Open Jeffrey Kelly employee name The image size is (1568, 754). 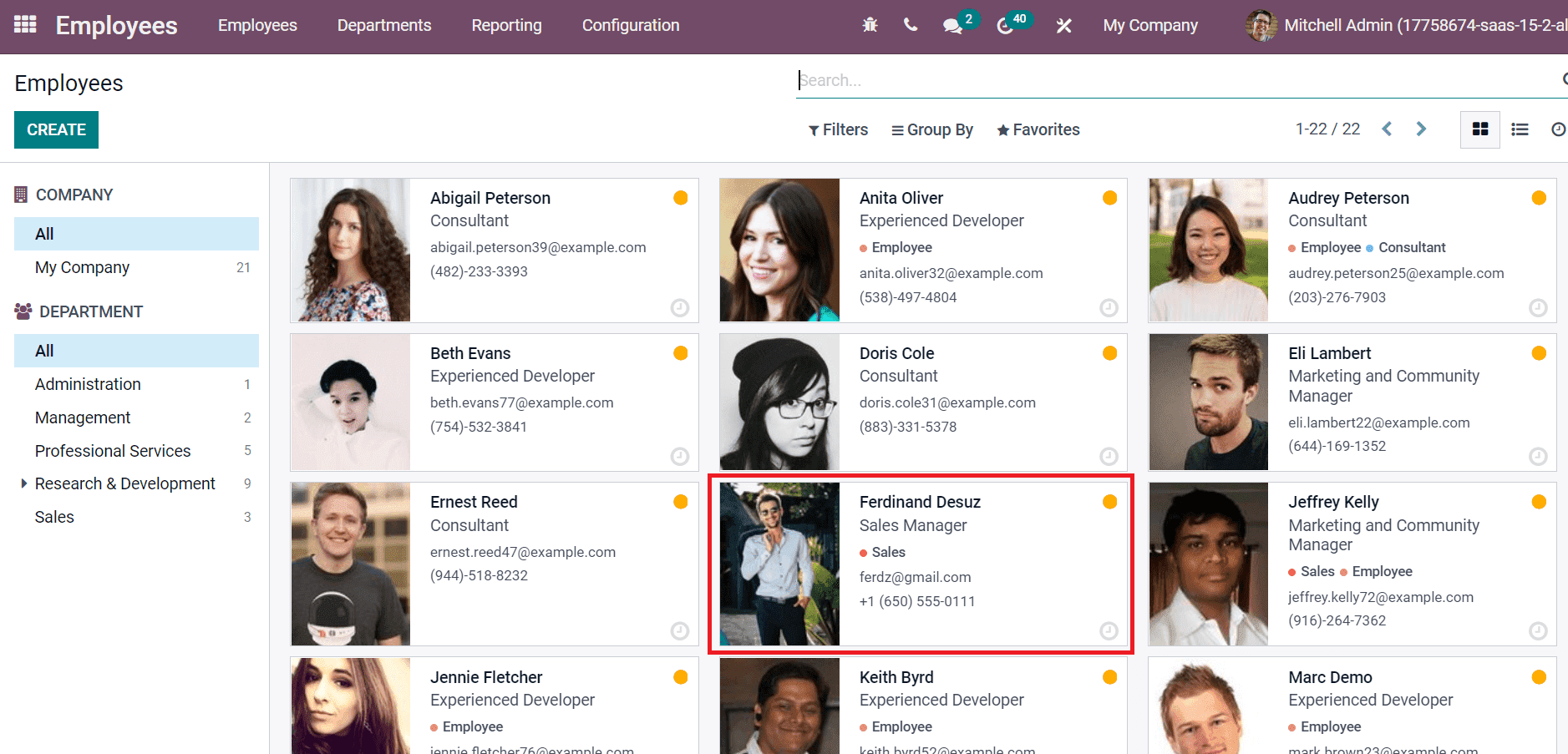point(1333,502)
